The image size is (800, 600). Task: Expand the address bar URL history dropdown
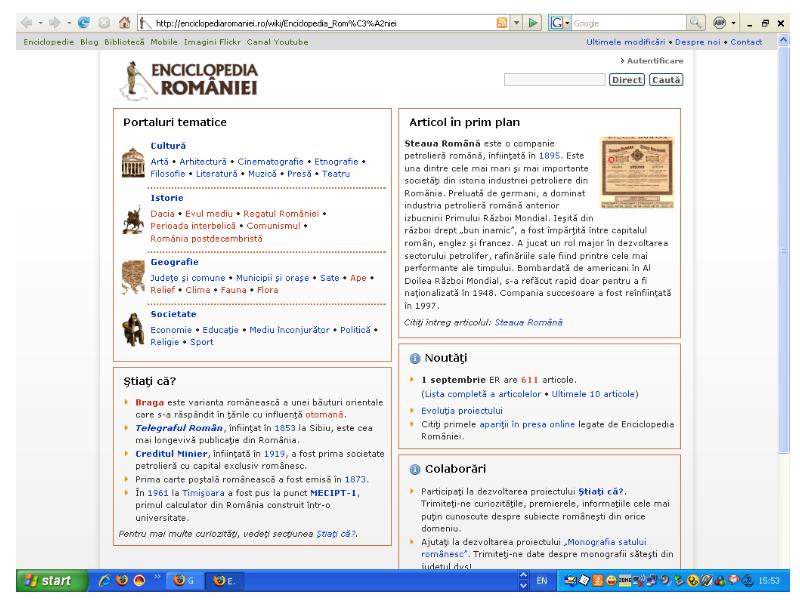pos(517,23)
